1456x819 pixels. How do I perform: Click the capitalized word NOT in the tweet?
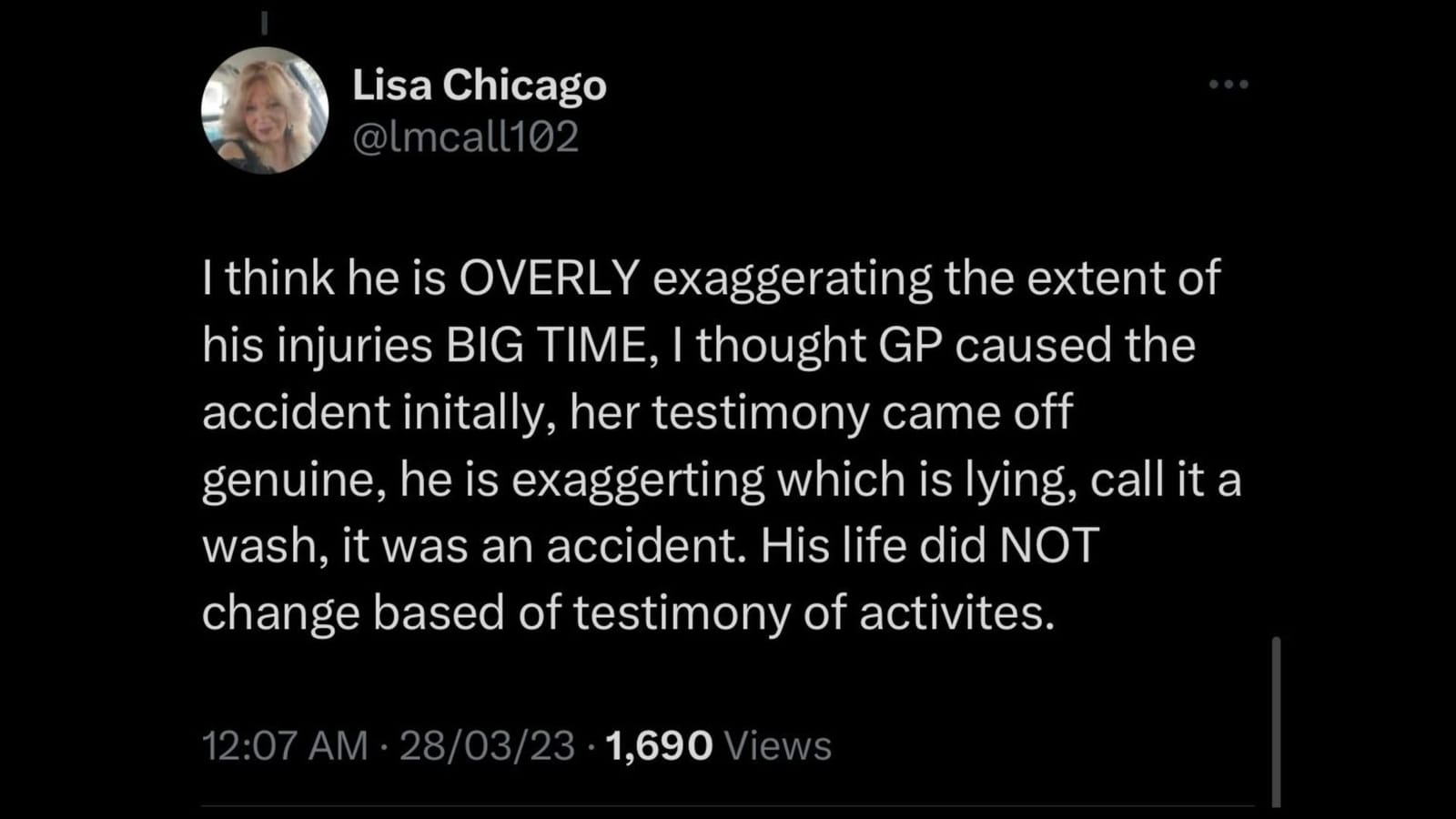point(1049,545)
